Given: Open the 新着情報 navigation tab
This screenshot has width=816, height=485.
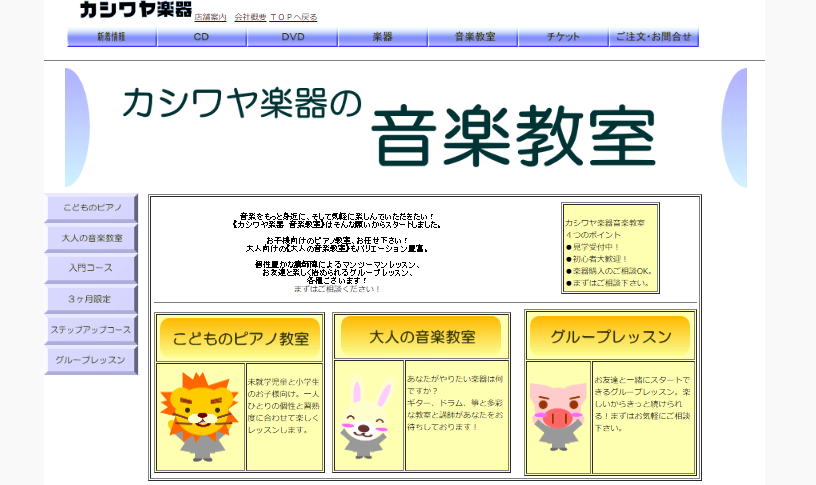Looking at the screenshot, I should [112, 37].
